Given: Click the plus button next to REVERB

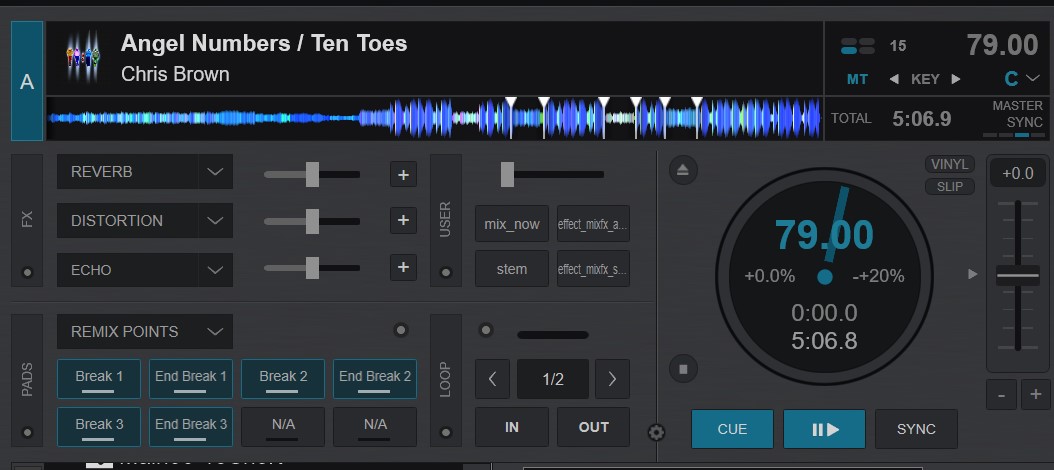Looking at the screenshot, I should click(403, 174).
